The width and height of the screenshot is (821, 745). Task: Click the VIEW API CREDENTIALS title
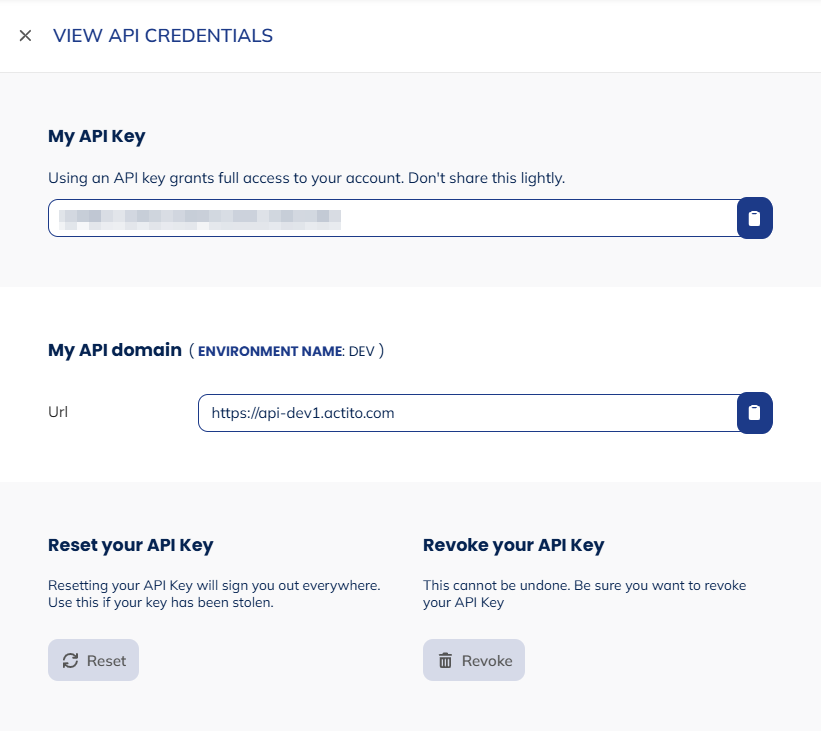[162, 35]
